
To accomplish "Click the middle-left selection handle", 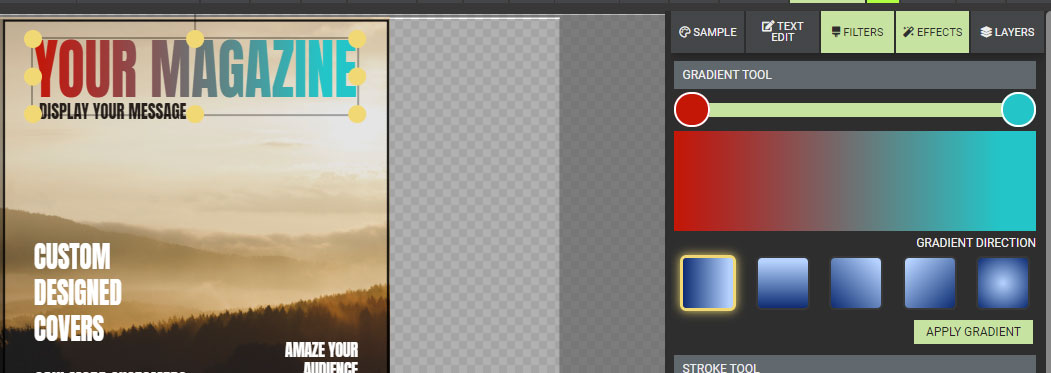I will click(x=33, y=76).
